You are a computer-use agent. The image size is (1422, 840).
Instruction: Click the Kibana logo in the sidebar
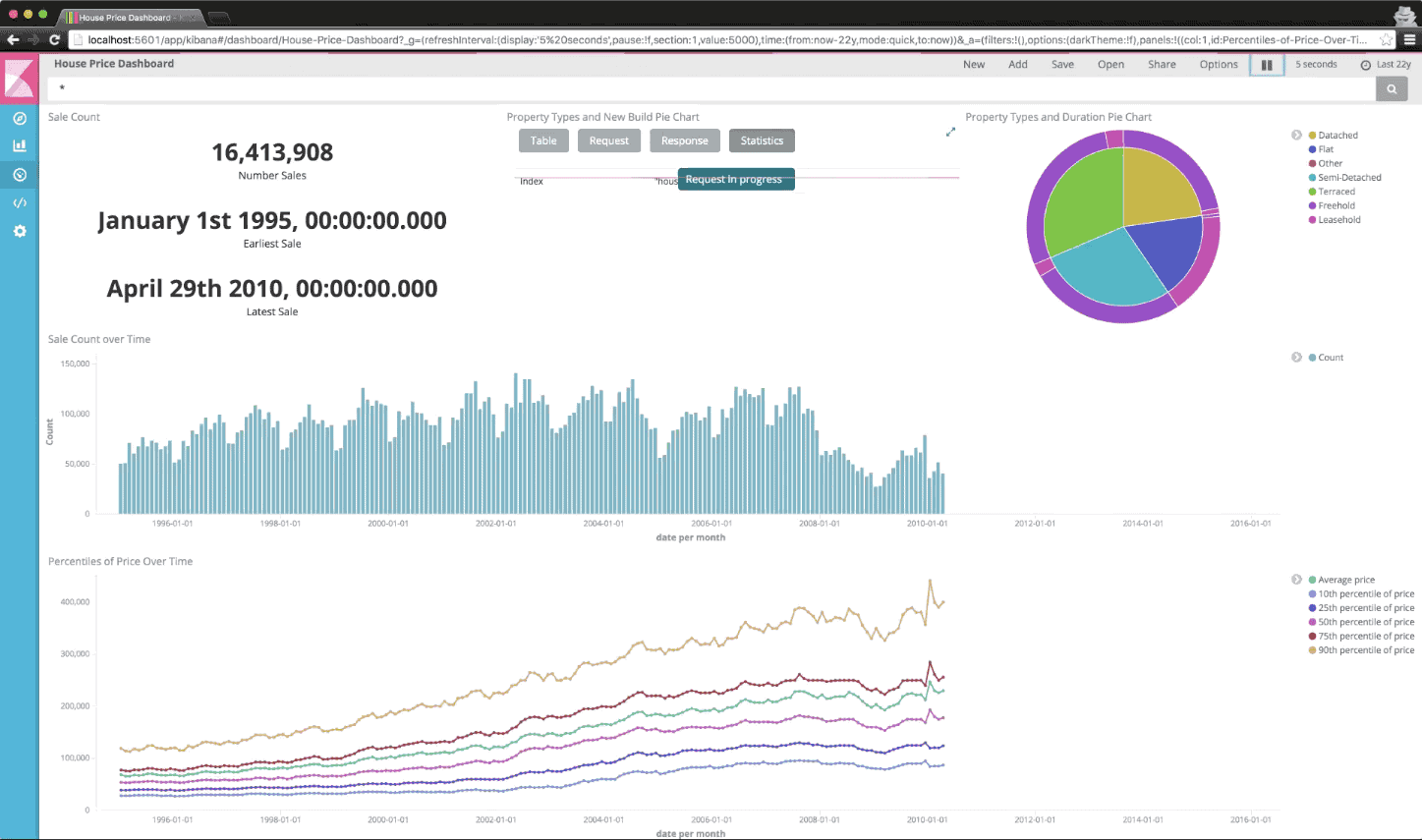20,79
